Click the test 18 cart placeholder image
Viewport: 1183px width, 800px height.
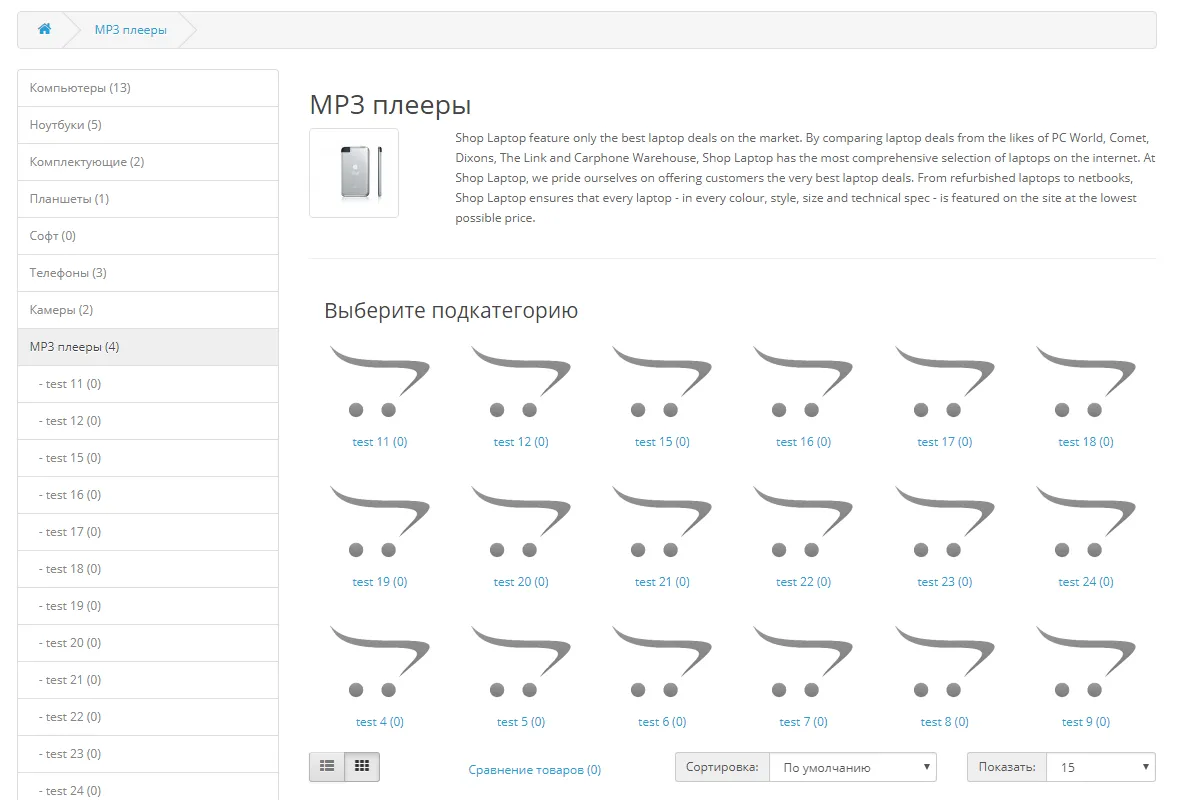(1086, 381)
